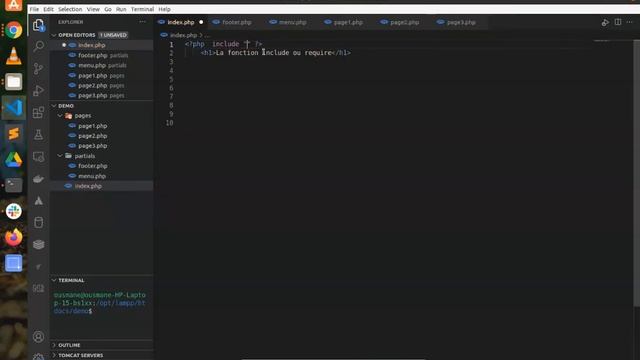Launch VLC media player from dock
The width and height of the screenshot is (640, 360).
(13, 56)
